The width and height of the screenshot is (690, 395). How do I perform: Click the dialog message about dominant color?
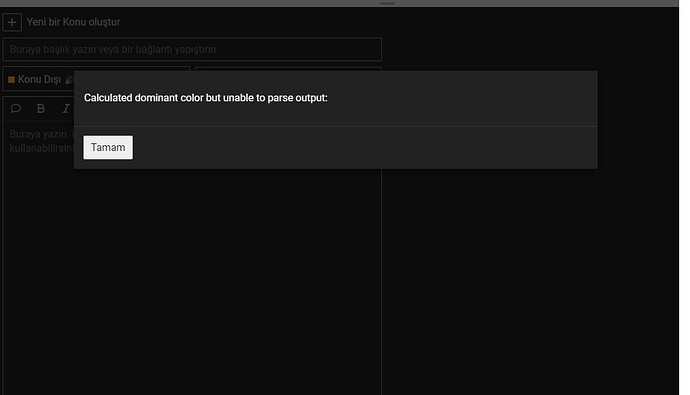pos(206,98)
